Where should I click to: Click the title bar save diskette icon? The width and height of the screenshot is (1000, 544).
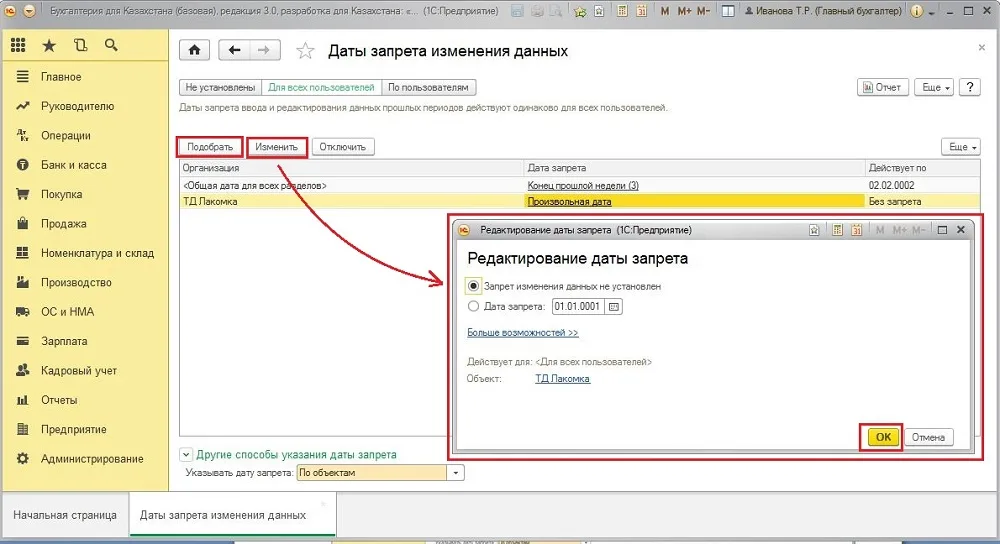[517, 11]
